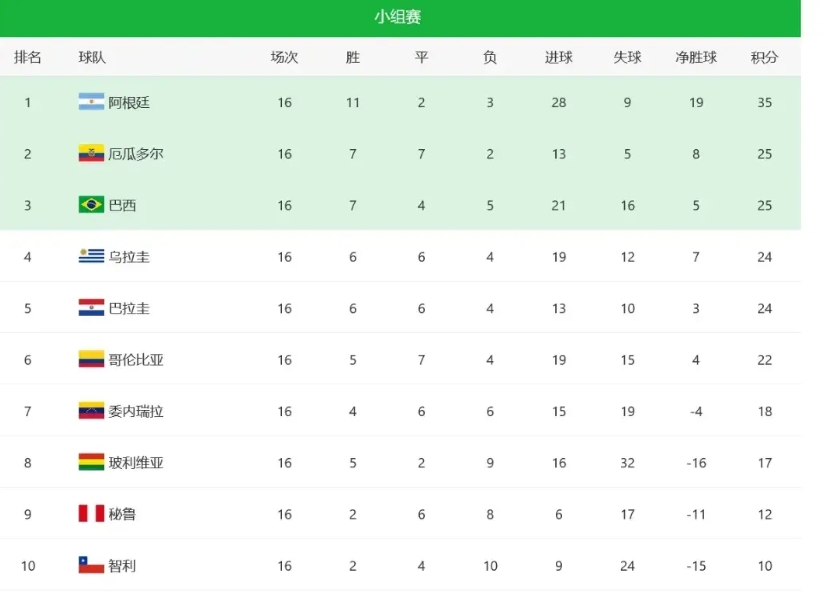Click the Uruguay flag icon
The image size is (823, 592).
[x=91, y=256]
